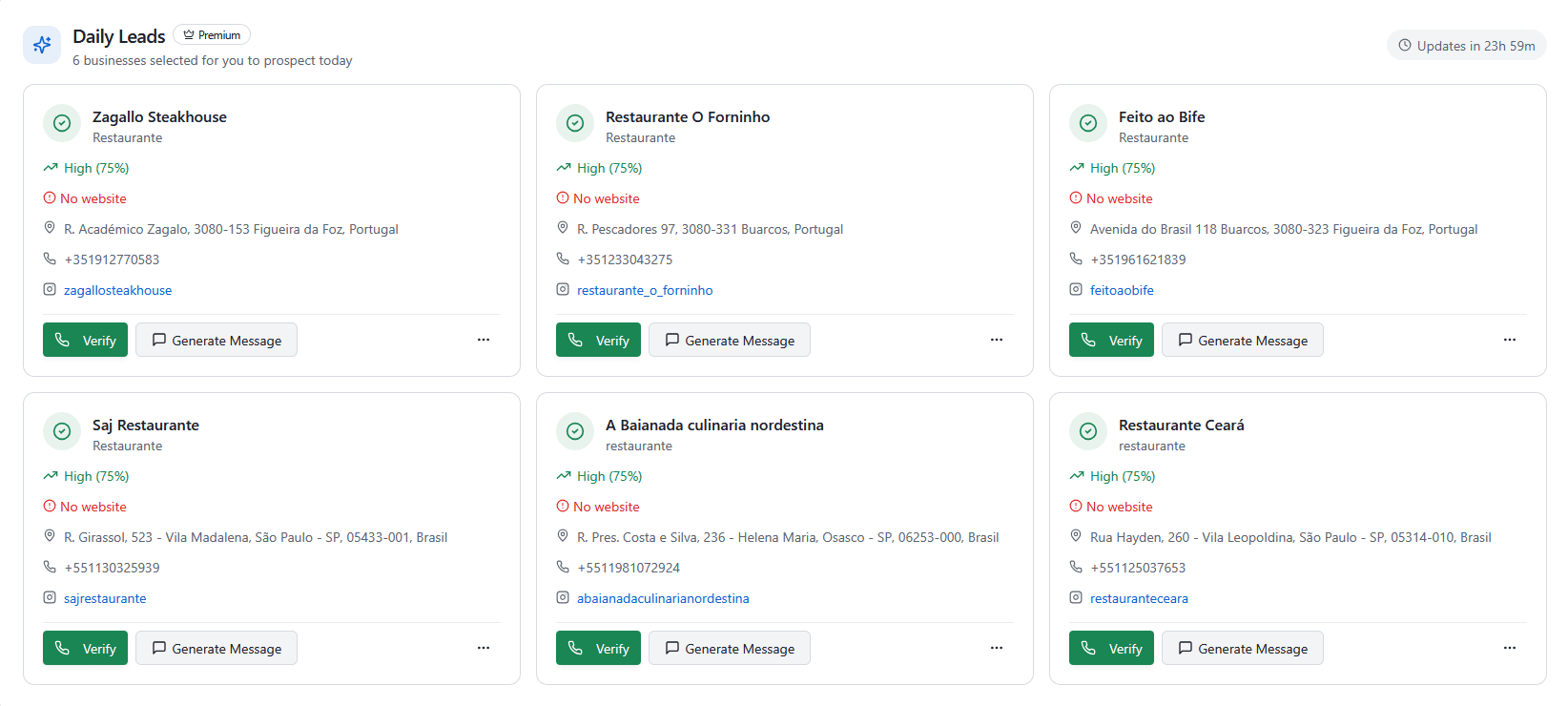Click the address R. Pescadores 97, Buarcos

(x=711, y=229)
